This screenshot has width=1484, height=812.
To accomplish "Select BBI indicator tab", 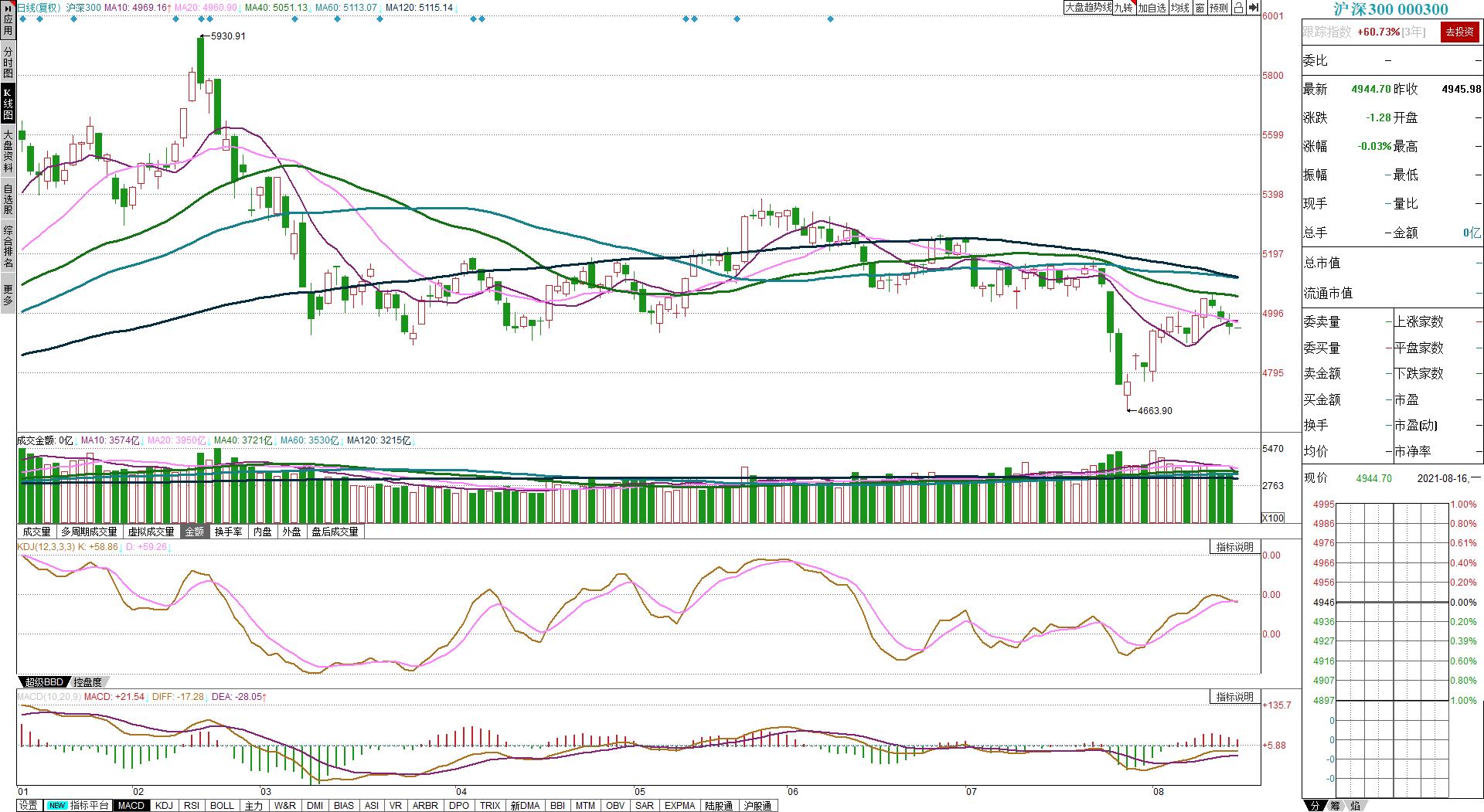I will pos(557,805).
